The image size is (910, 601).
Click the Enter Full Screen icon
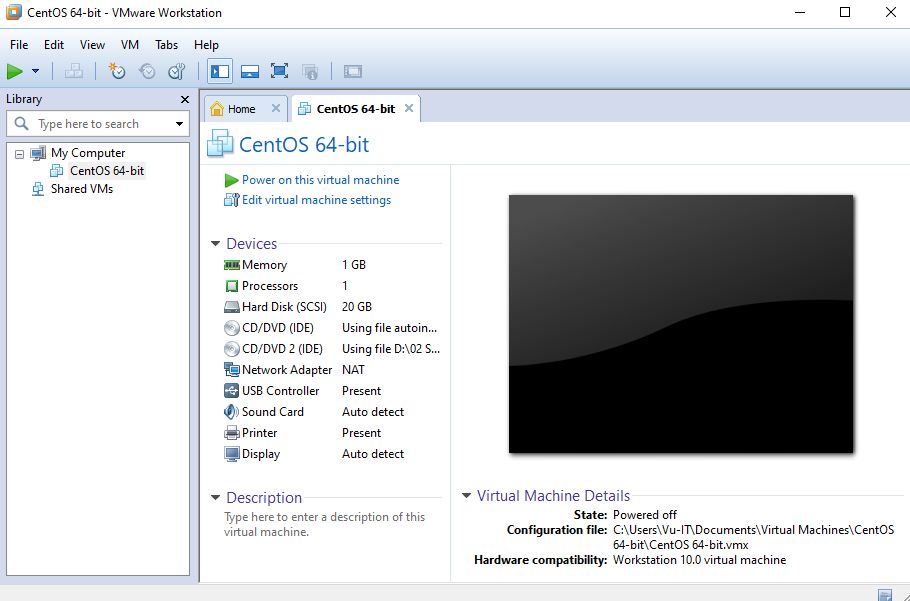(x=279, y=71)
